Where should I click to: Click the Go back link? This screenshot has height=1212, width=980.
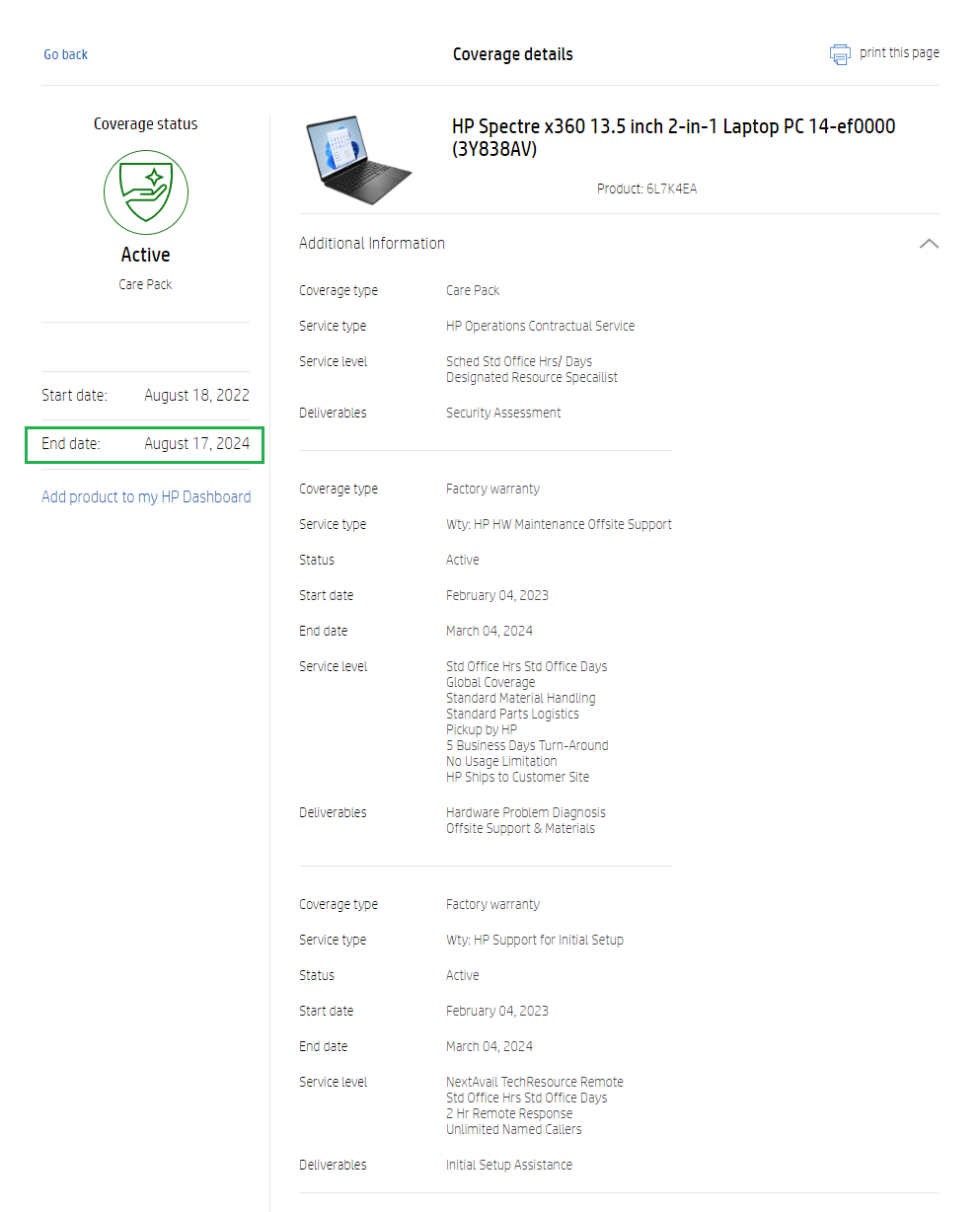66,54
